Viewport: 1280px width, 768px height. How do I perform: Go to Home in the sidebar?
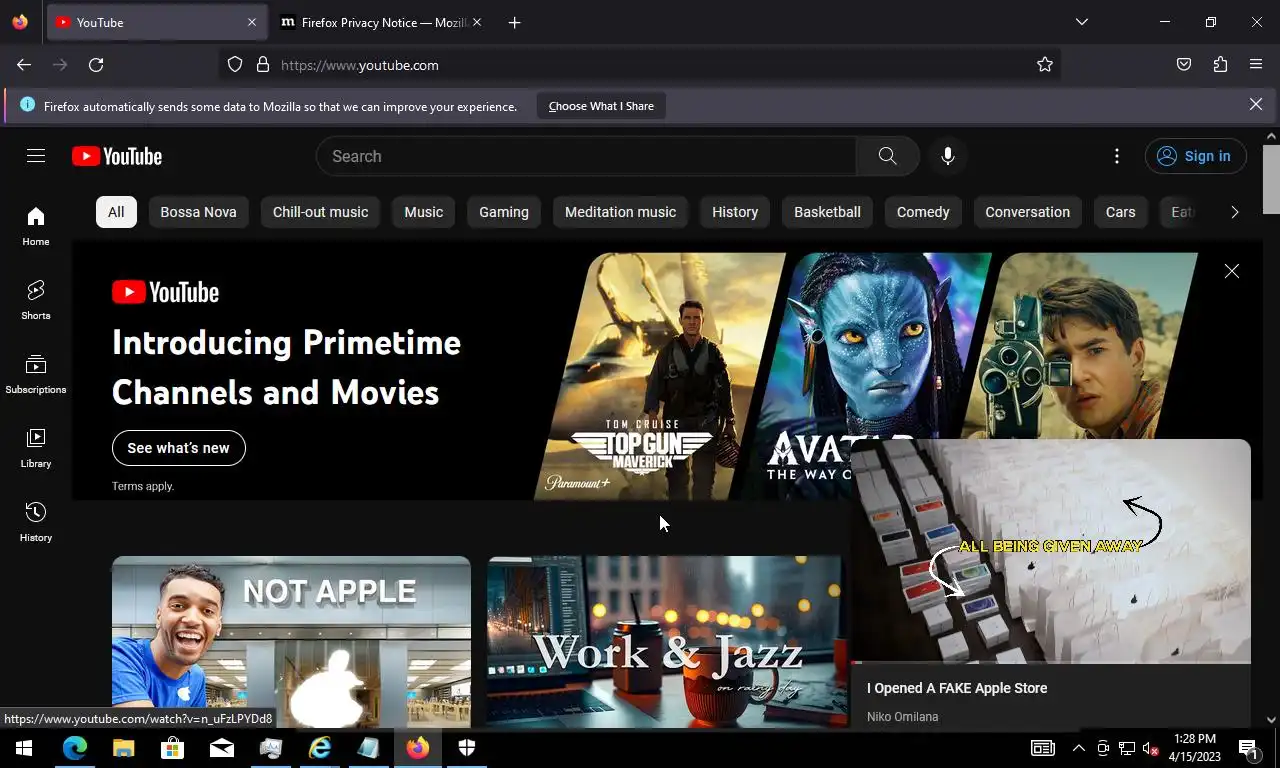(36, 226)
